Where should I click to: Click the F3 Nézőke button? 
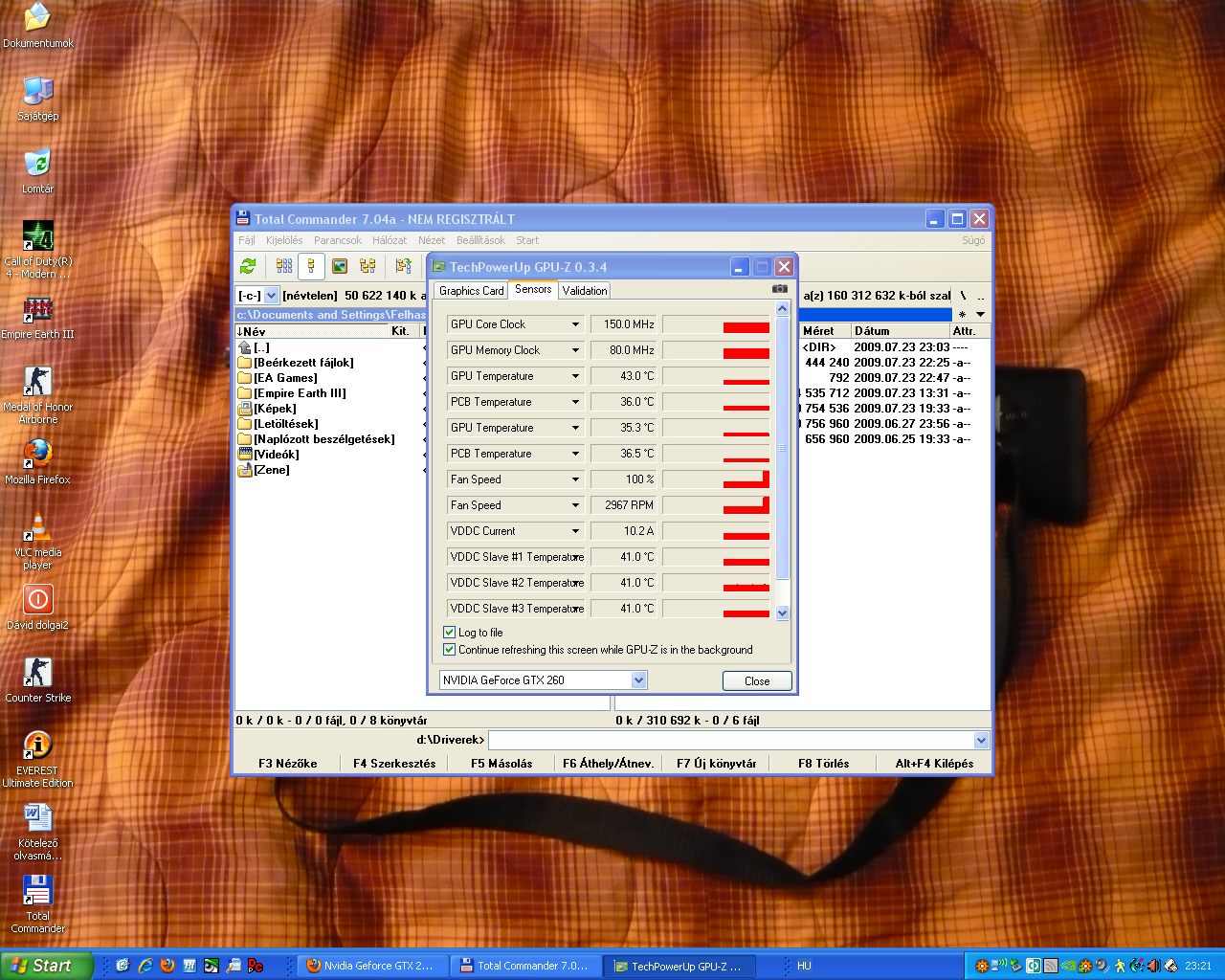click(288, 763)
